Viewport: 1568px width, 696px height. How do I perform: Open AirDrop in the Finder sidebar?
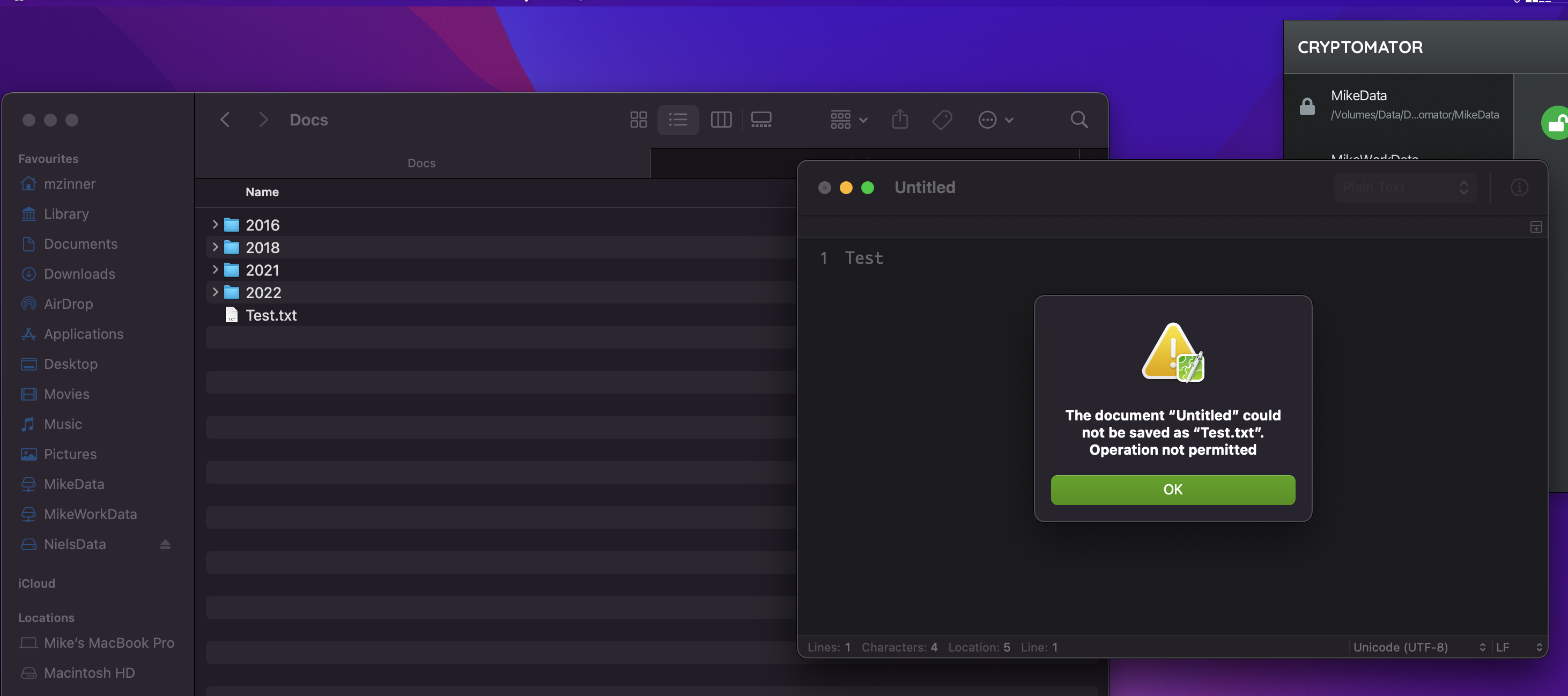click(x=68, y=304)
